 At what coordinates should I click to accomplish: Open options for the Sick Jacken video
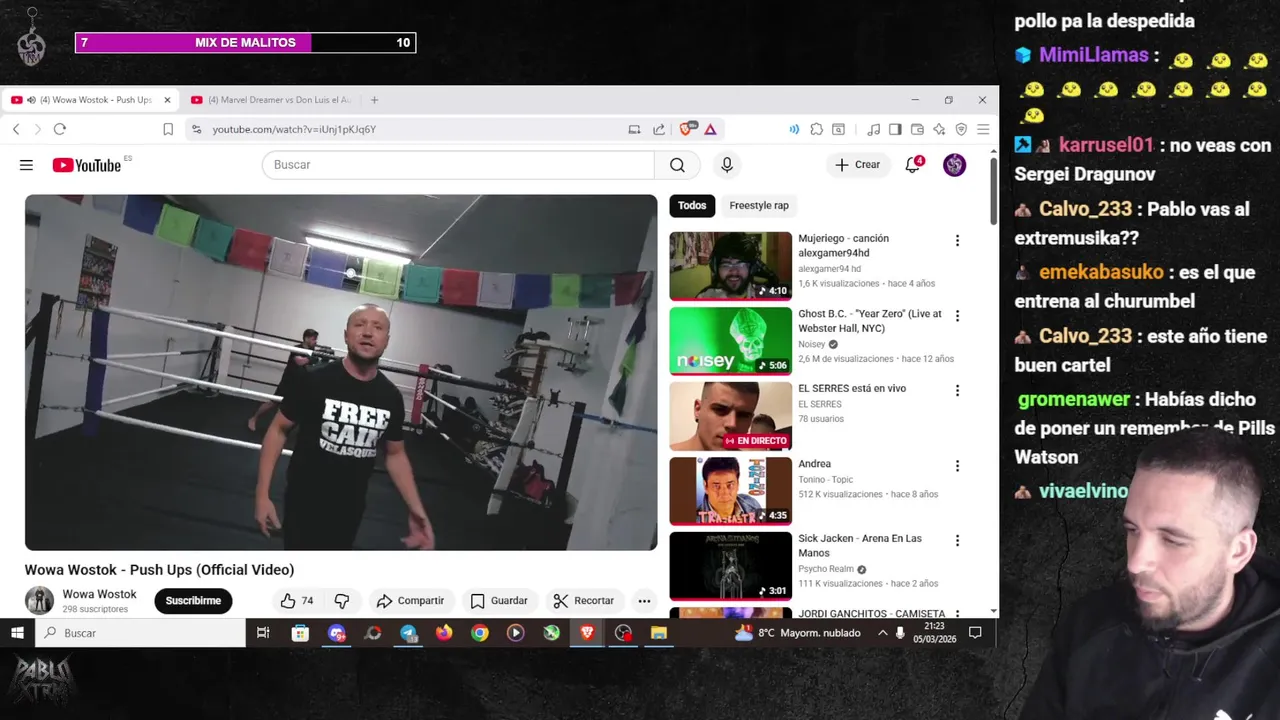957,540
